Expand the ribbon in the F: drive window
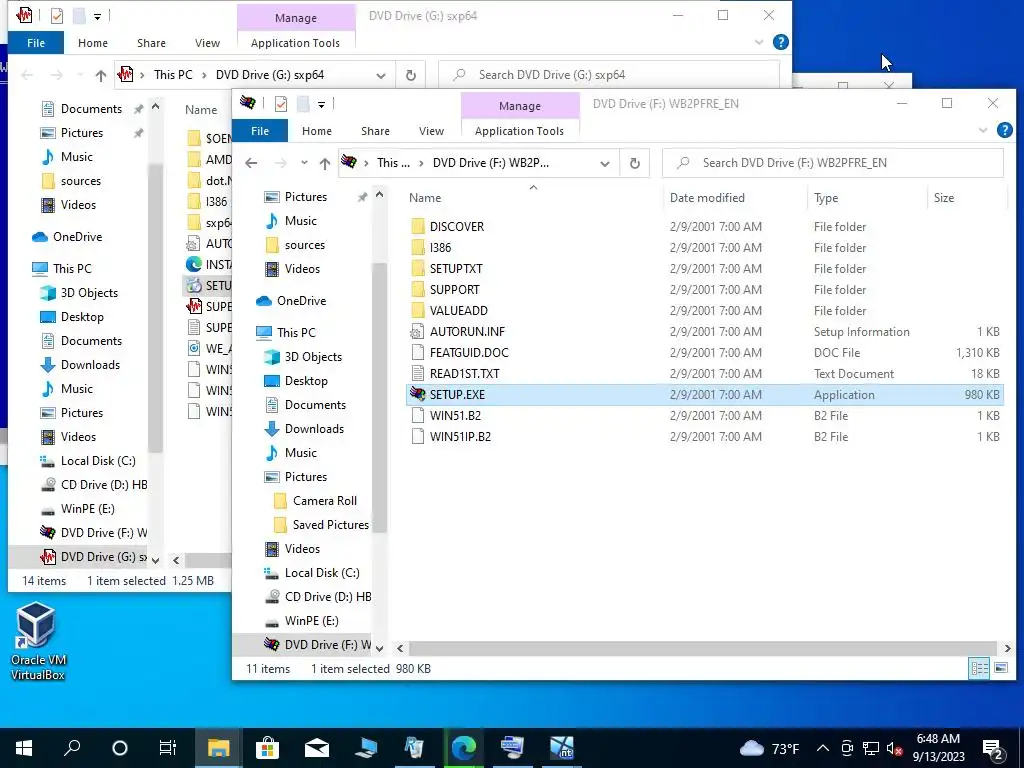 [x=982, y=131]
